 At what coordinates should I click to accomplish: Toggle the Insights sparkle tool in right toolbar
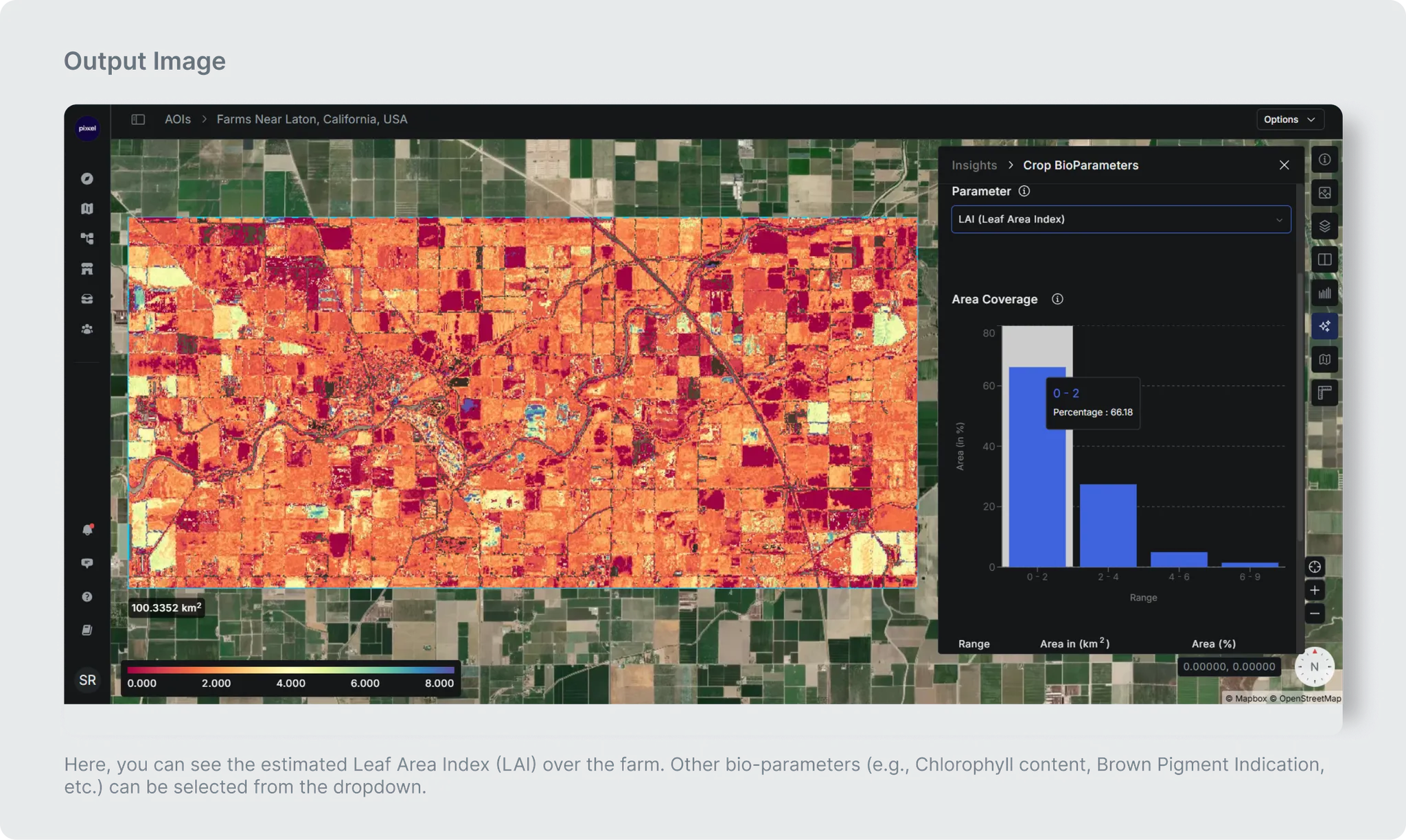click(1324, 326)
